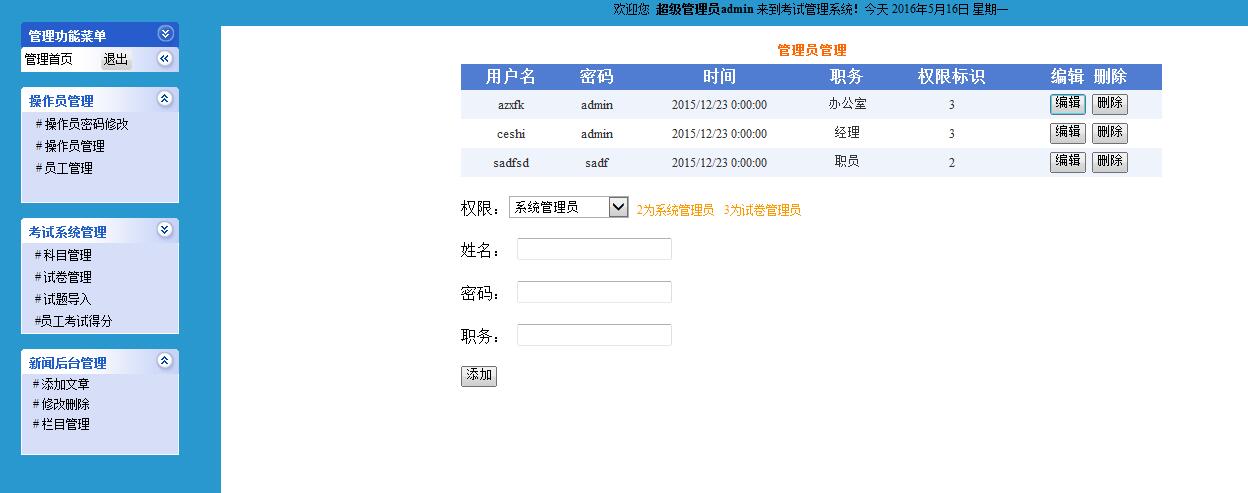Click 超级管理员admin in the welcome banner
The height and width of the screenshot is (493, 1248).
tap(704, 9)
